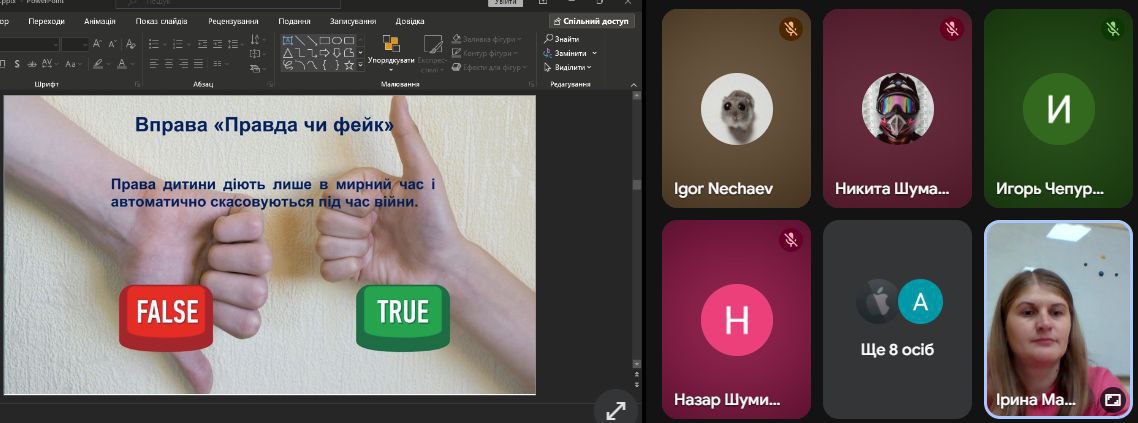The width and height of the screenshot is (1138, 423).
Task: Click Find (Знайти) button
Action: coord(562,39)
